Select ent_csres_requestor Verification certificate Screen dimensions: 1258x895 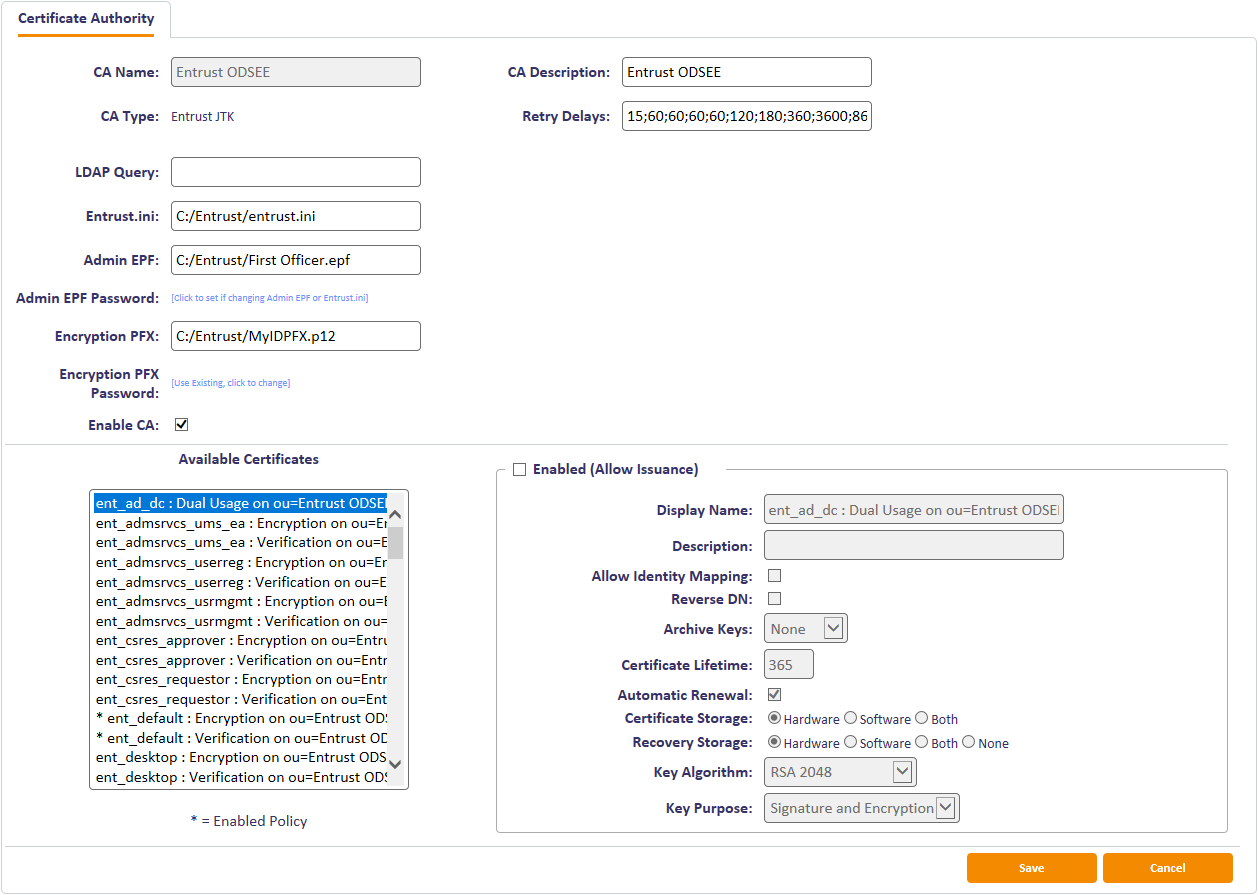(241, 699)
